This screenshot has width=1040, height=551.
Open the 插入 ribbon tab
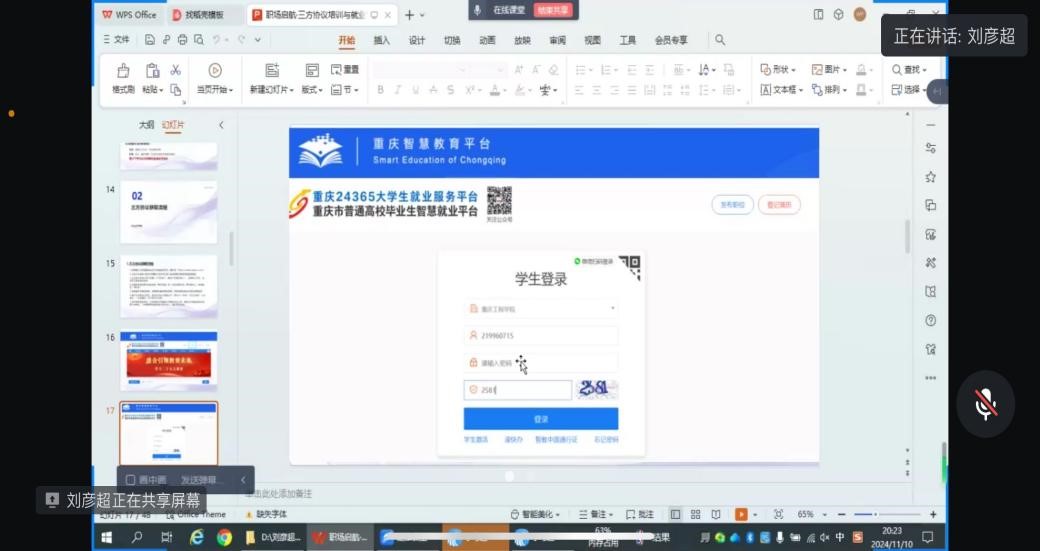381,40
